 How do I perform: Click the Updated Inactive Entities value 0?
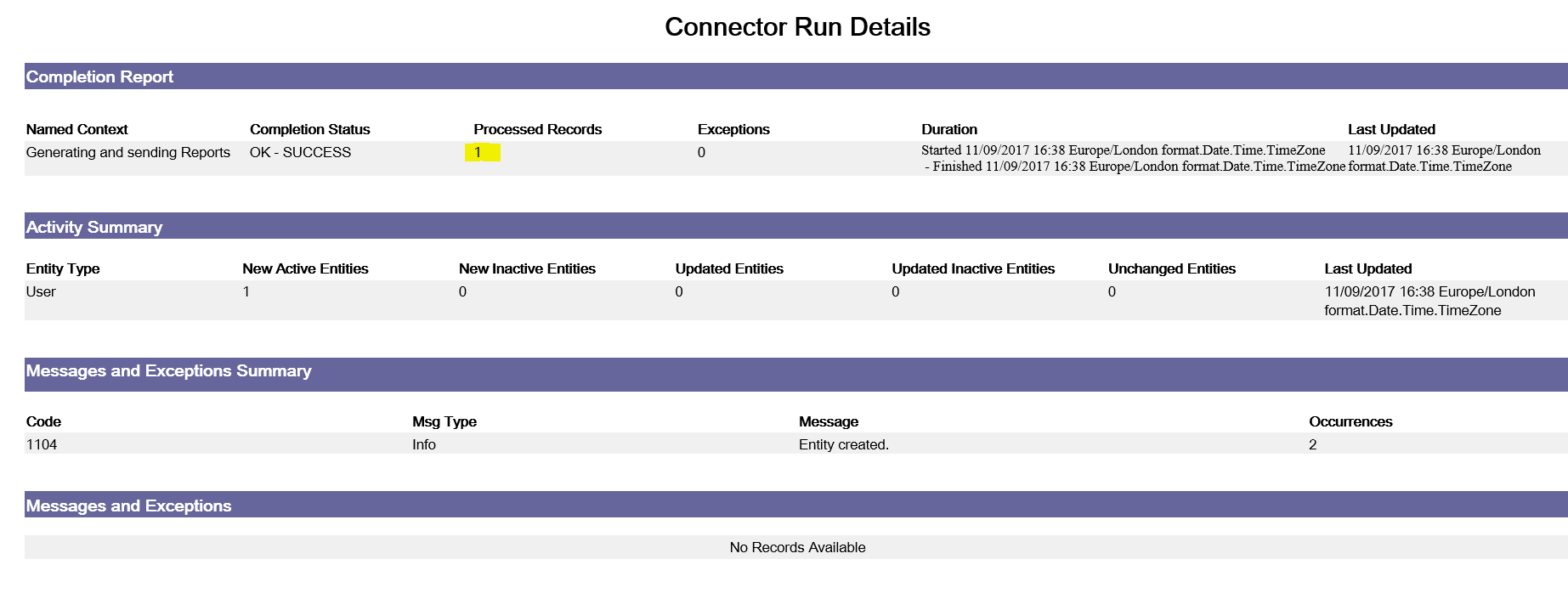click(x=895, y=292)
